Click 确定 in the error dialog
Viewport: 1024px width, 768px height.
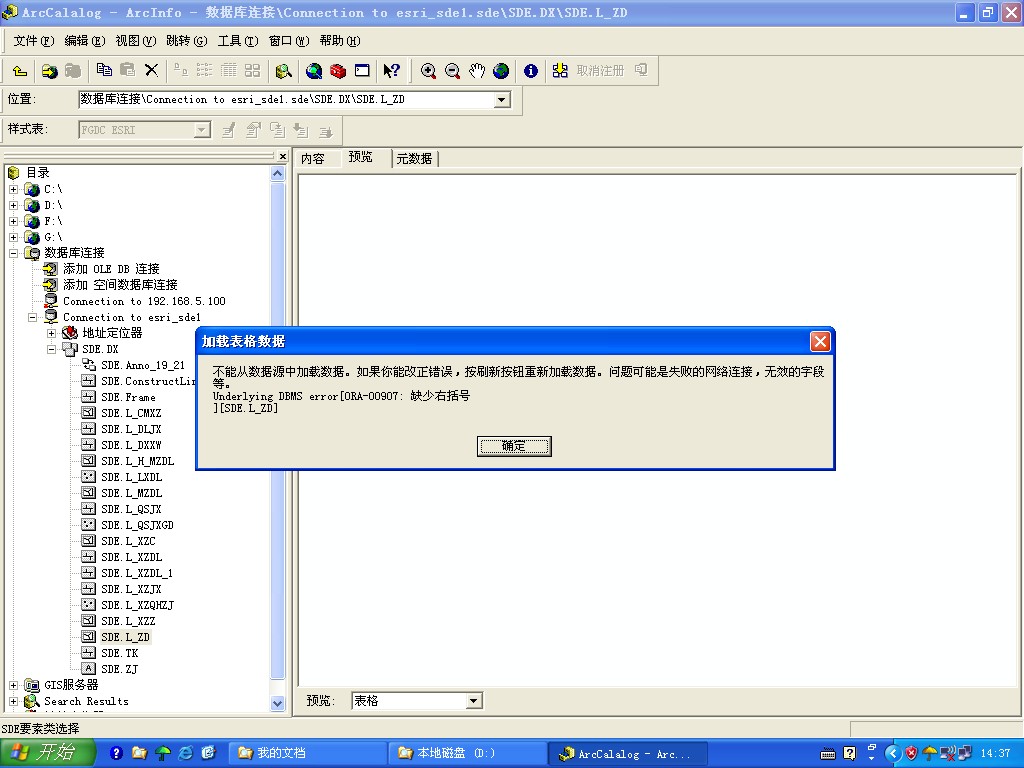pyautogui.click(x=514, y=446)
